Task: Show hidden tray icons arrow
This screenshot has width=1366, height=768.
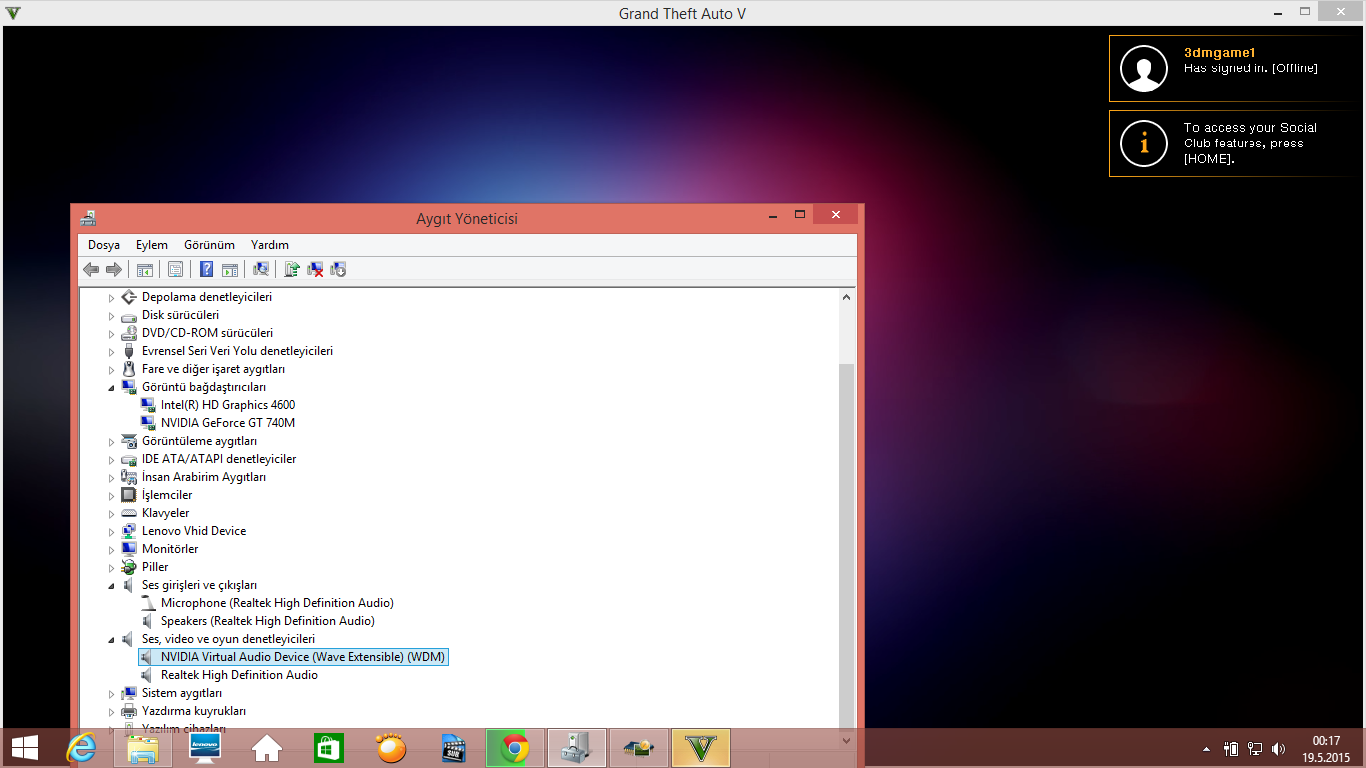Action: 1207,748
